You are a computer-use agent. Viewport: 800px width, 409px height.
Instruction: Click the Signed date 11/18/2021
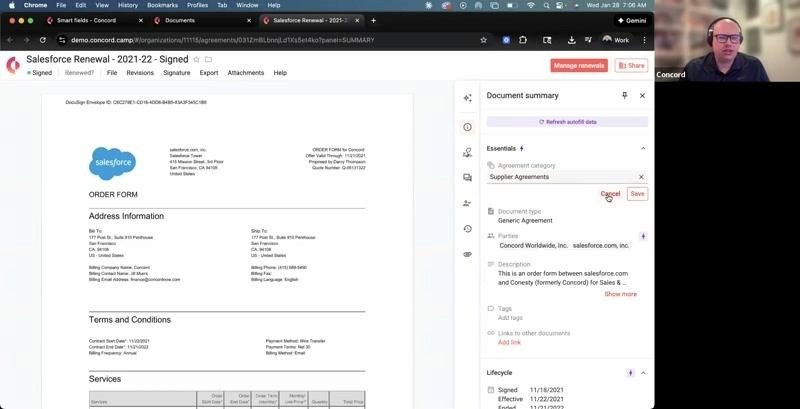coord(546,390)
